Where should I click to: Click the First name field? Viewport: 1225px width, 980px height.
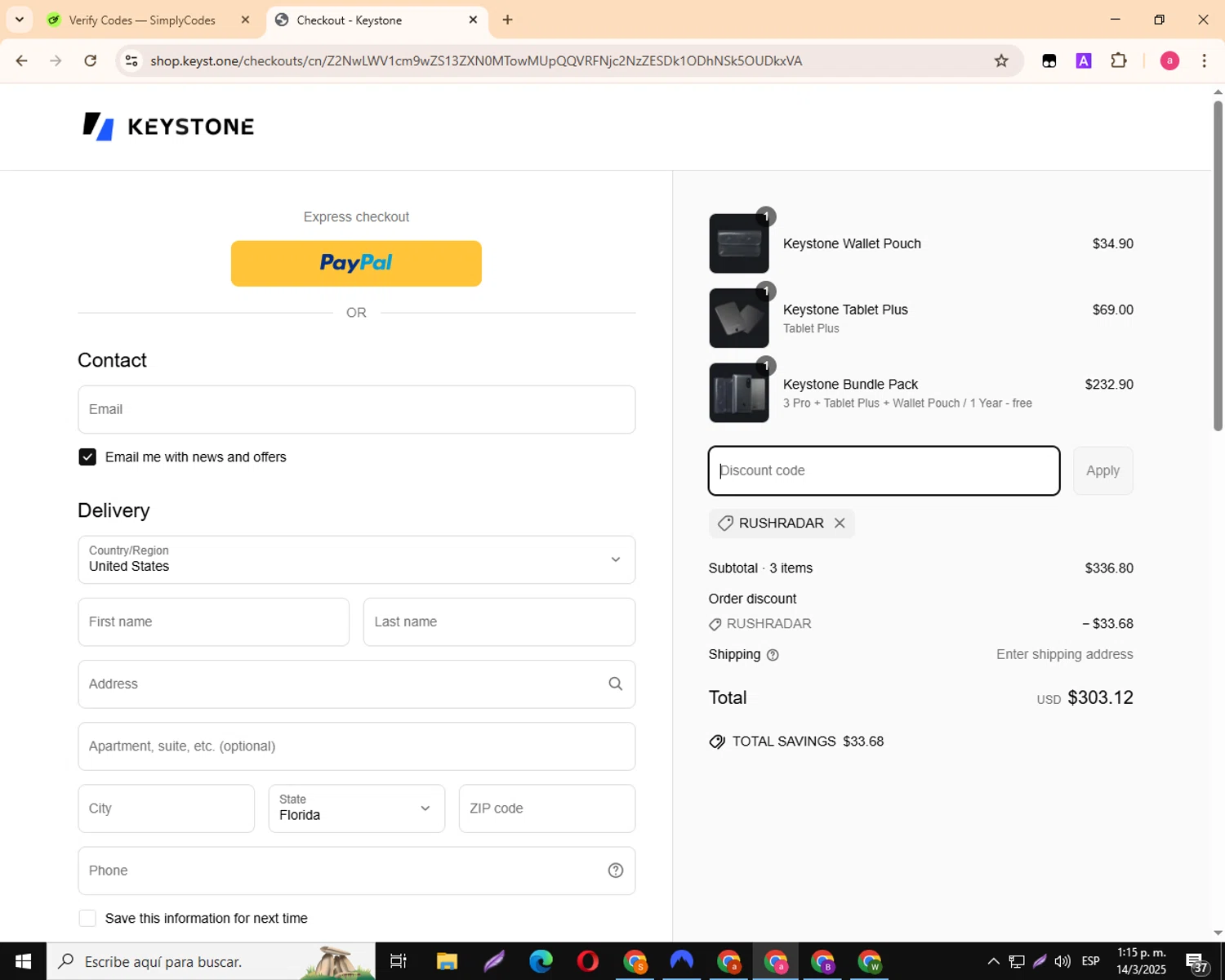coord(213,621)
